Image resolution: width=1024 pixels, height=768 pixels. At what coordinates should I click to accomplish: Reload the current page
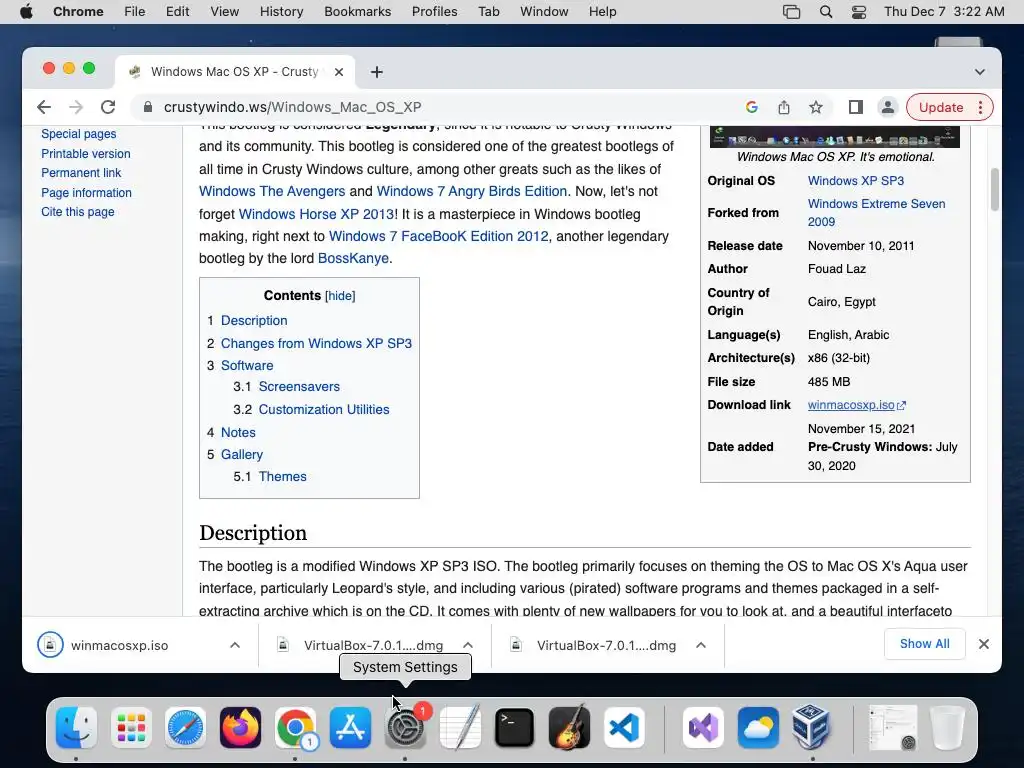pos(108,107)
